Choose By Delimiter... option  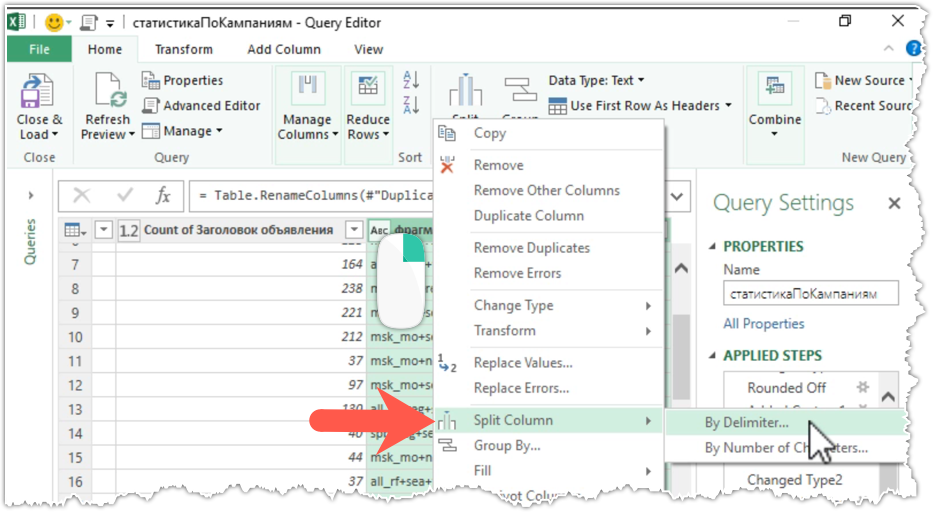tap(785, 422)
